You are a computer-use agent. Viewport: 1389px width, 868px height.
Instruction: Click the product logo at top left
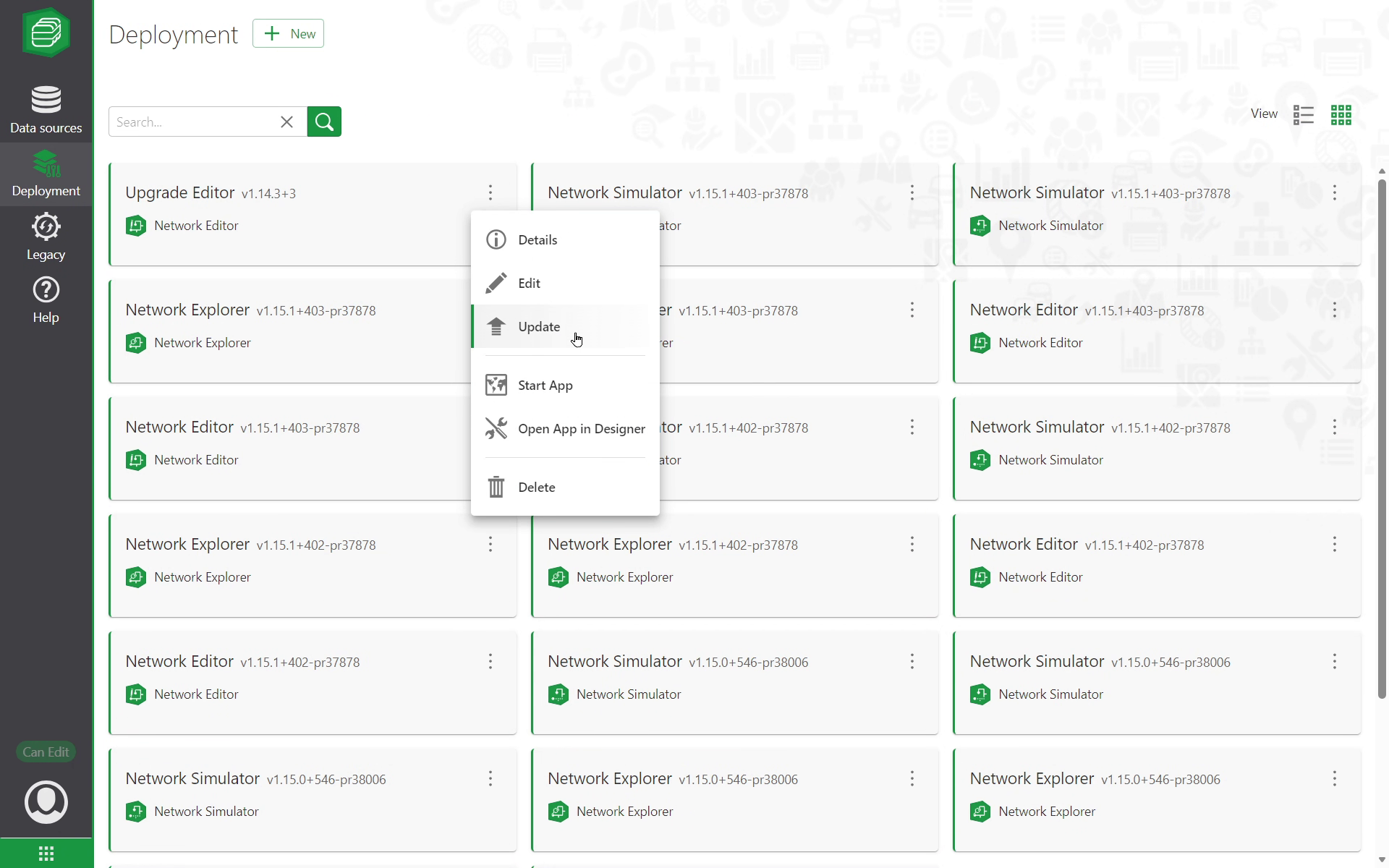point(46,33)
